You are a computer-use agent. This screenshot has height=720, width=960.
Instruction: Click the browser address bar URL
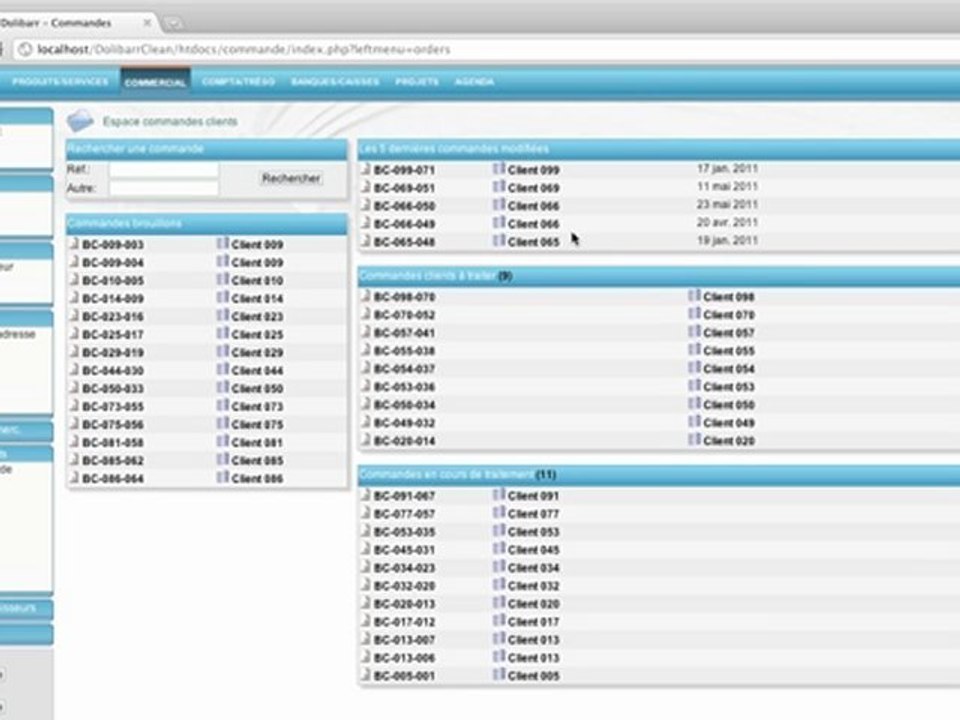244,49
